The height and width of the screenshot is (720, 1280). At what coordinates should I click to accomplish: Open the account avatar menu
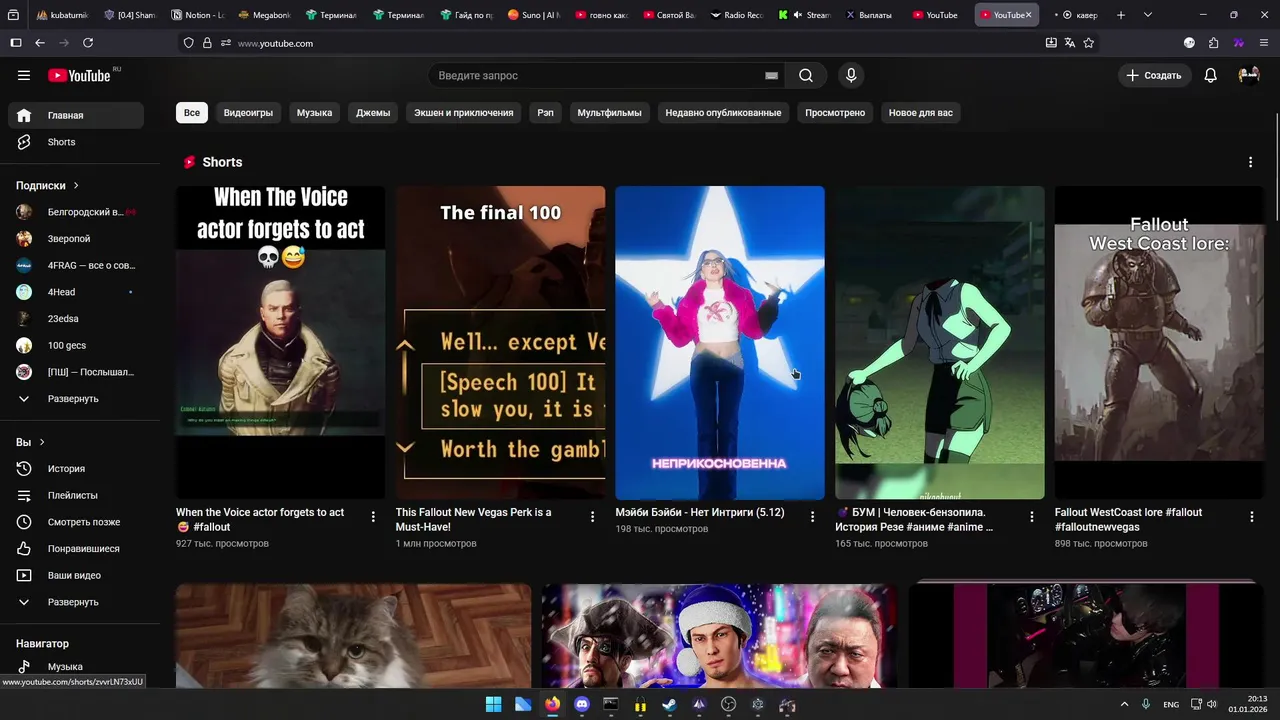click(x=1249, y=75)
